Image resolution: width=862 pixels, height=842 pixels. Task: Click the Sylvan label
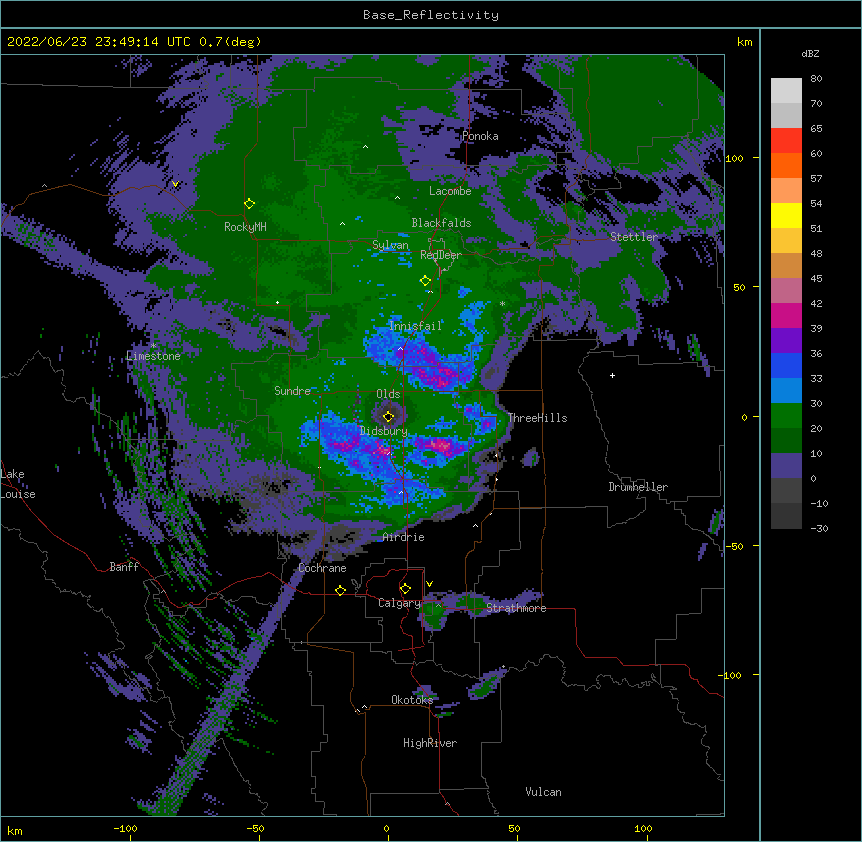(390, 245)
